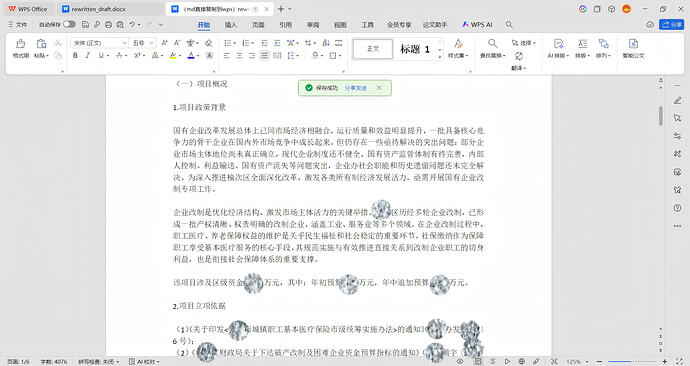Increase paragraph indent
The width and height of the screenshot is (690, 366).
277,43
